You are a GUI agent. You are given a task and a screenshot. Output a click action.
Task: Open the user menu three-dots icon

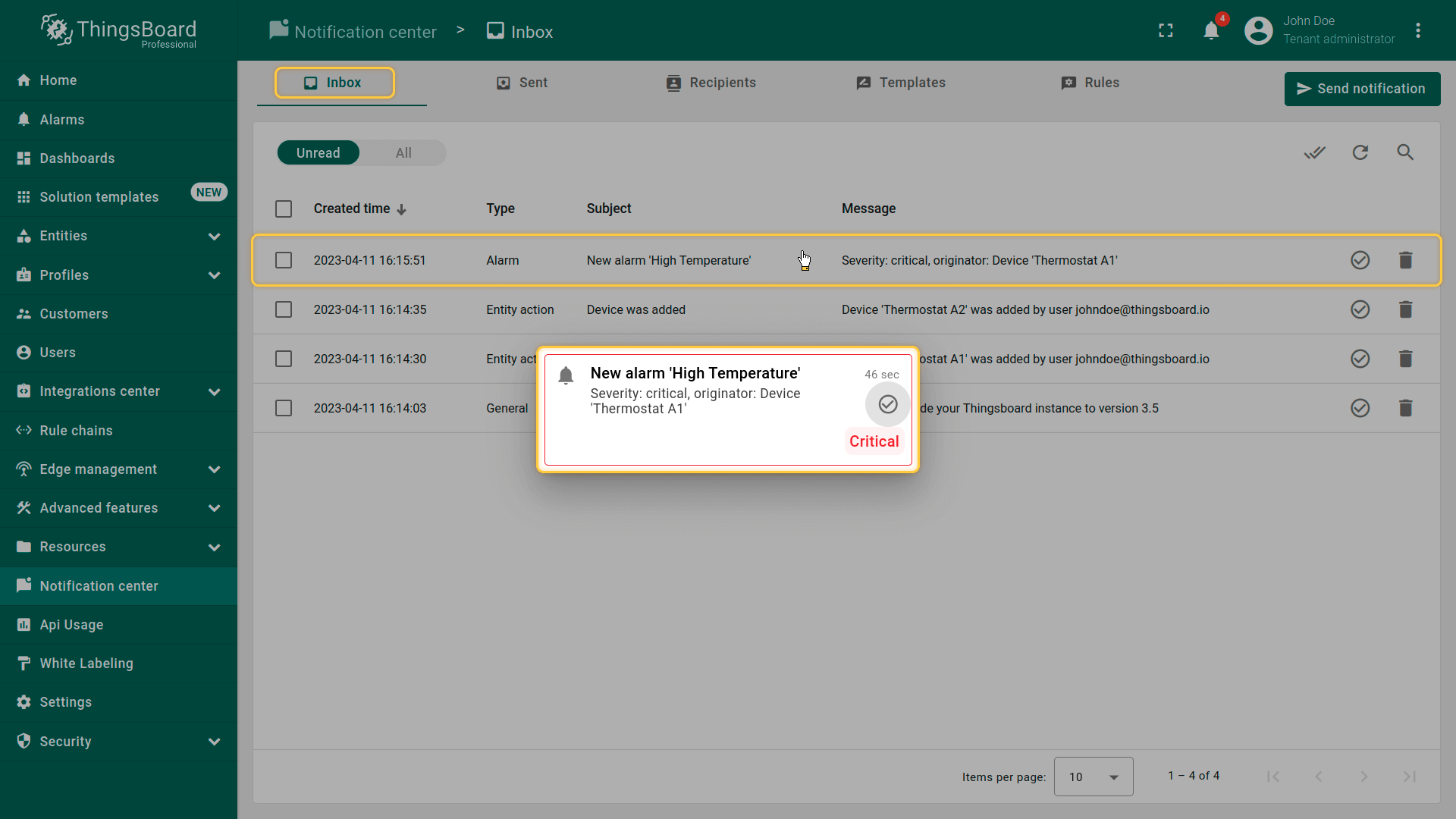[1417, 31]
